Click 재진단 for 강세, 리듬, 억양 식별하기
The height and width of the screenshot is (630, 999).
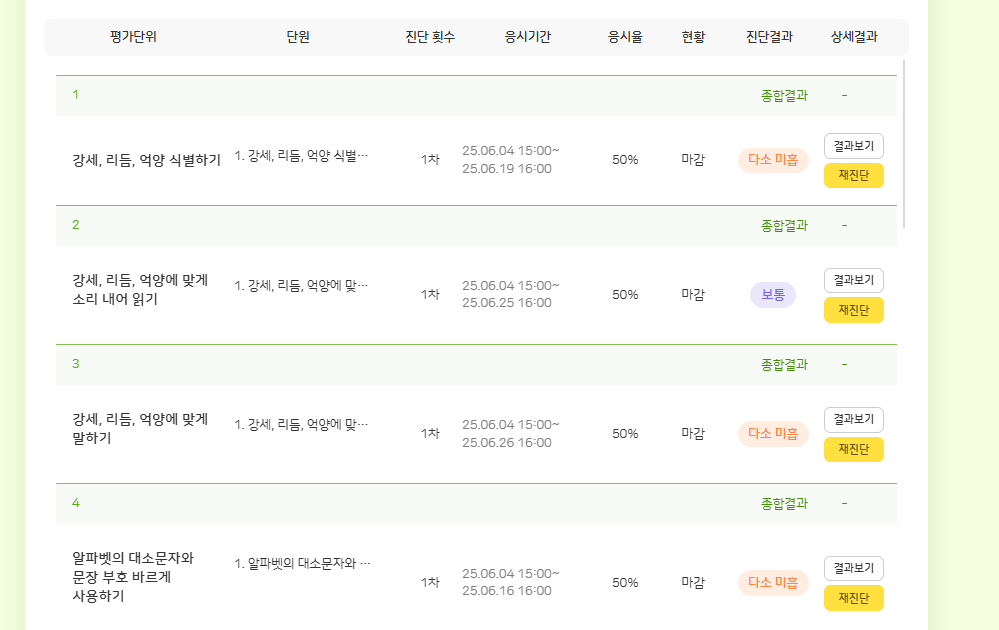point(853,175)
